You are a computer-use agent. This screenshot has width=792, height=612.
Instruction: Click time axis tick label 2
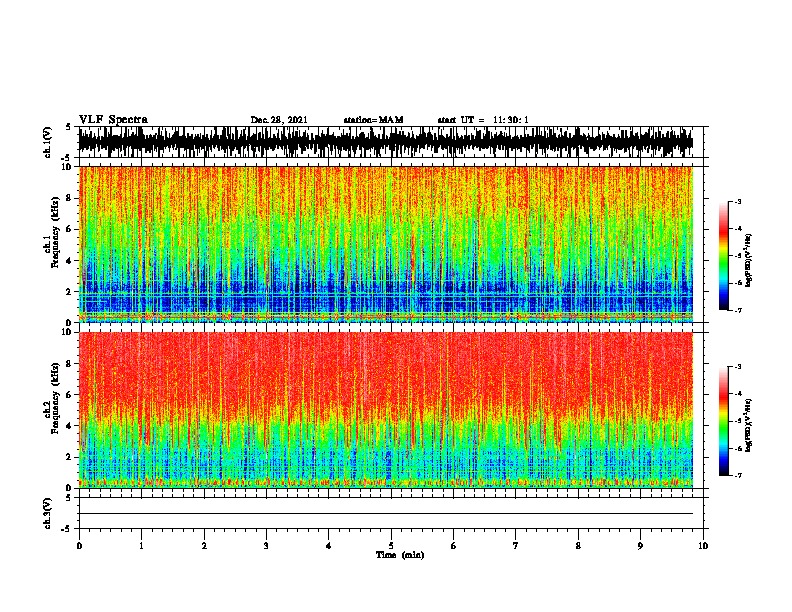tap(204, 546)
